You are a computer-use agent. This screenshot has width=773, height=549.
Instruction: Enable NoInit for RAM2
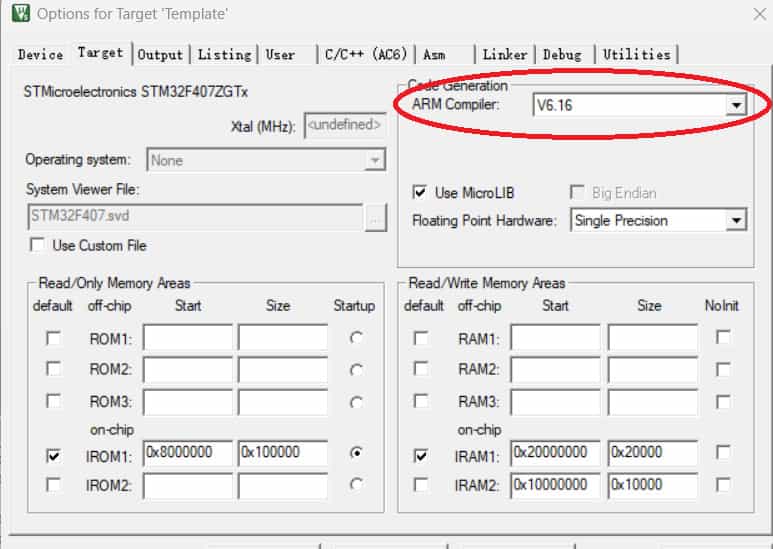point(723,370)
